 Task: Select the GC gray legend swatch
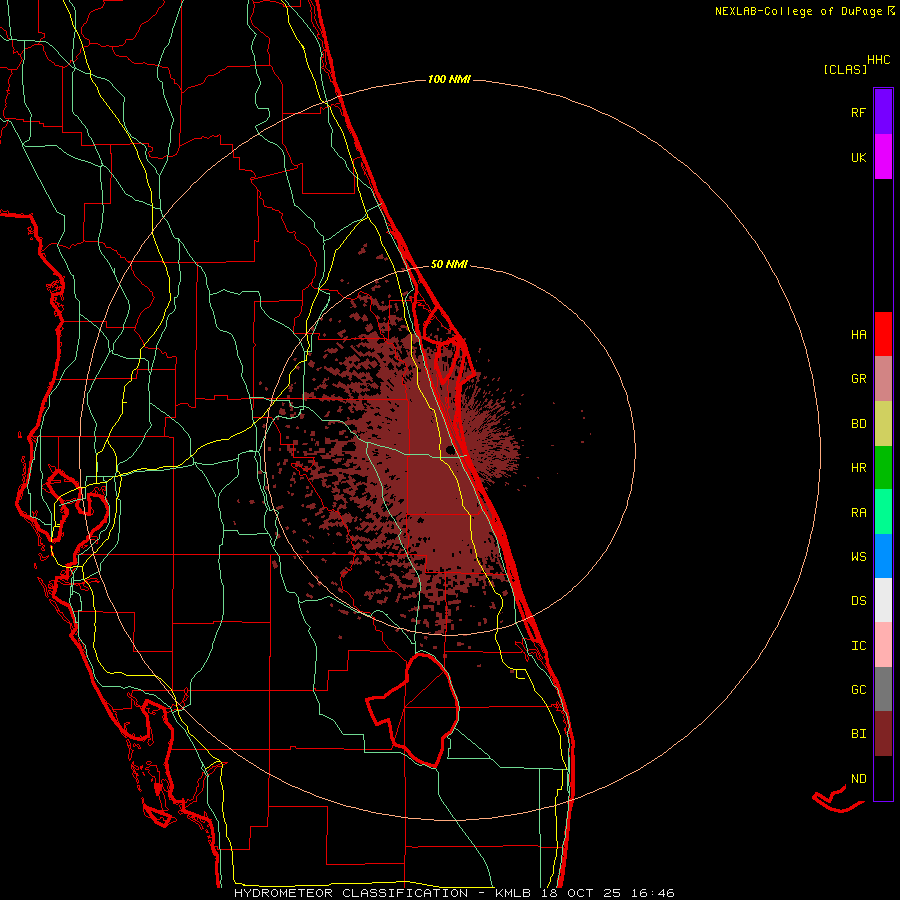[883, 689]
